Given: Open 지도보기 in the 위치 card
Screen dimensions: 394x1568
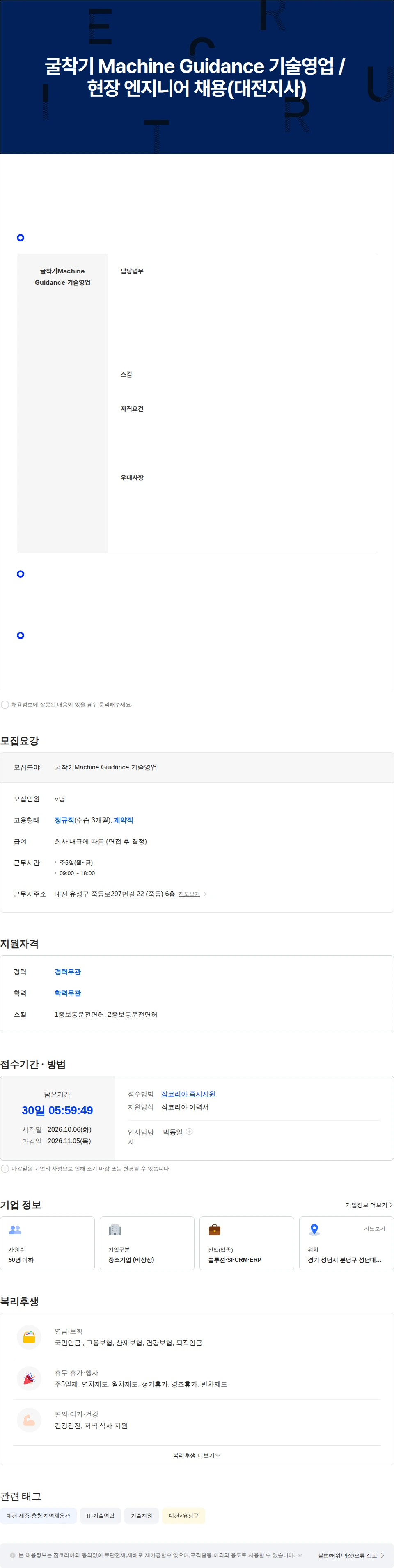Looking at the screenshot, I should pyautogui.click(x=375, y=1228).
